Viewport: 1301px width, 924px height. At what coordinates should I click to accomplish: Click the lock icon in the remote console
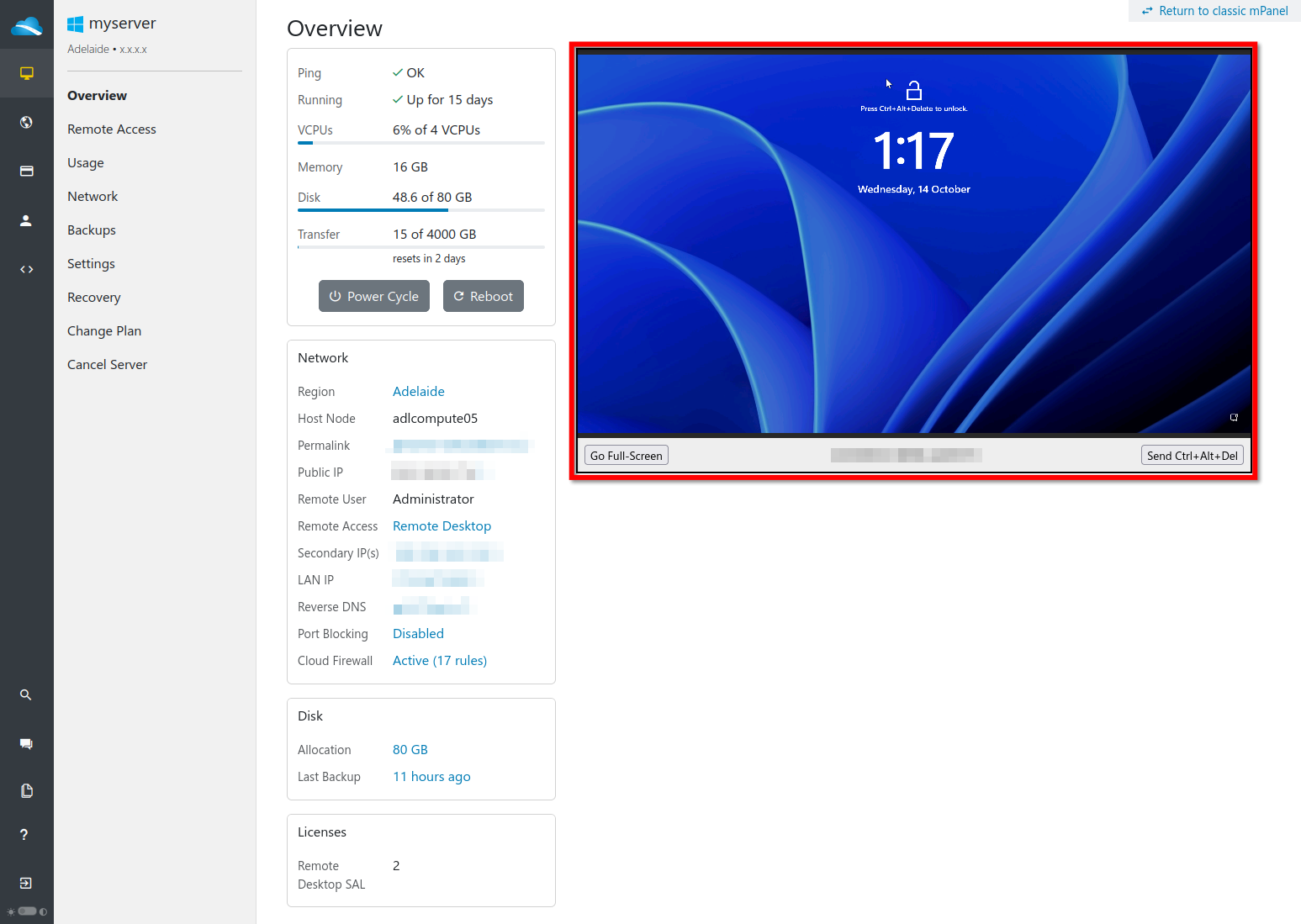click(x=914, y=90)
